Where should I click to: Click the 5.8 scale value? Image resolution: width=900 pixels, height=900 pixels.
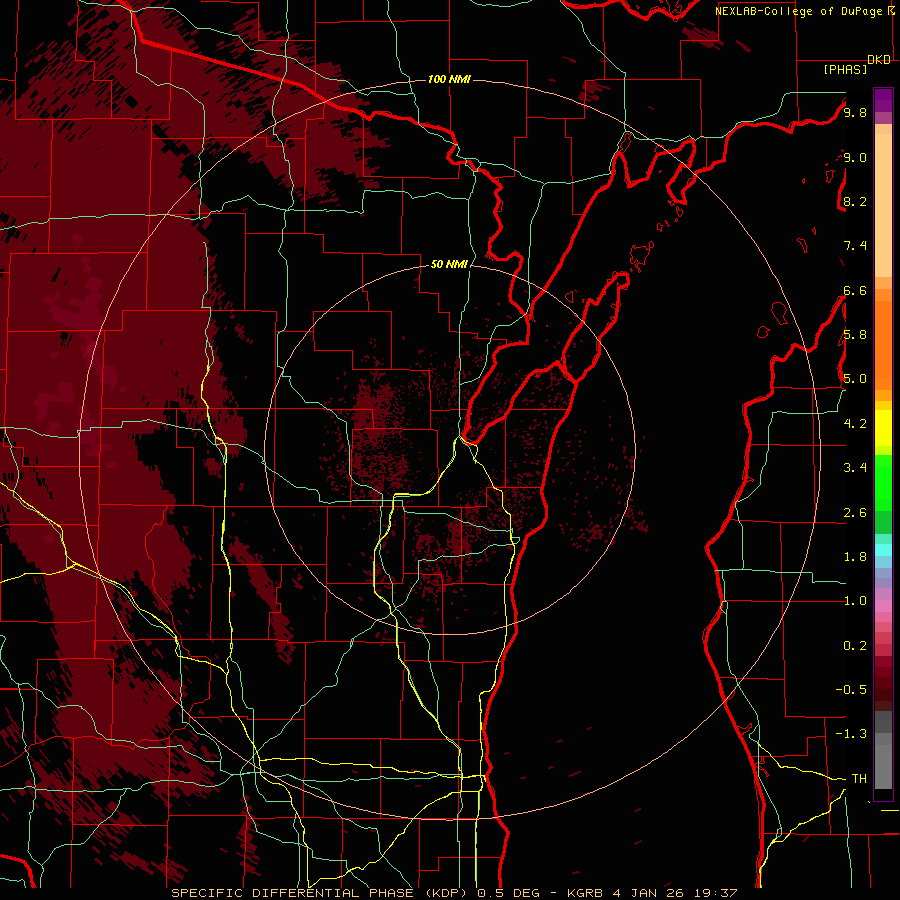click(x=855, y=335)
